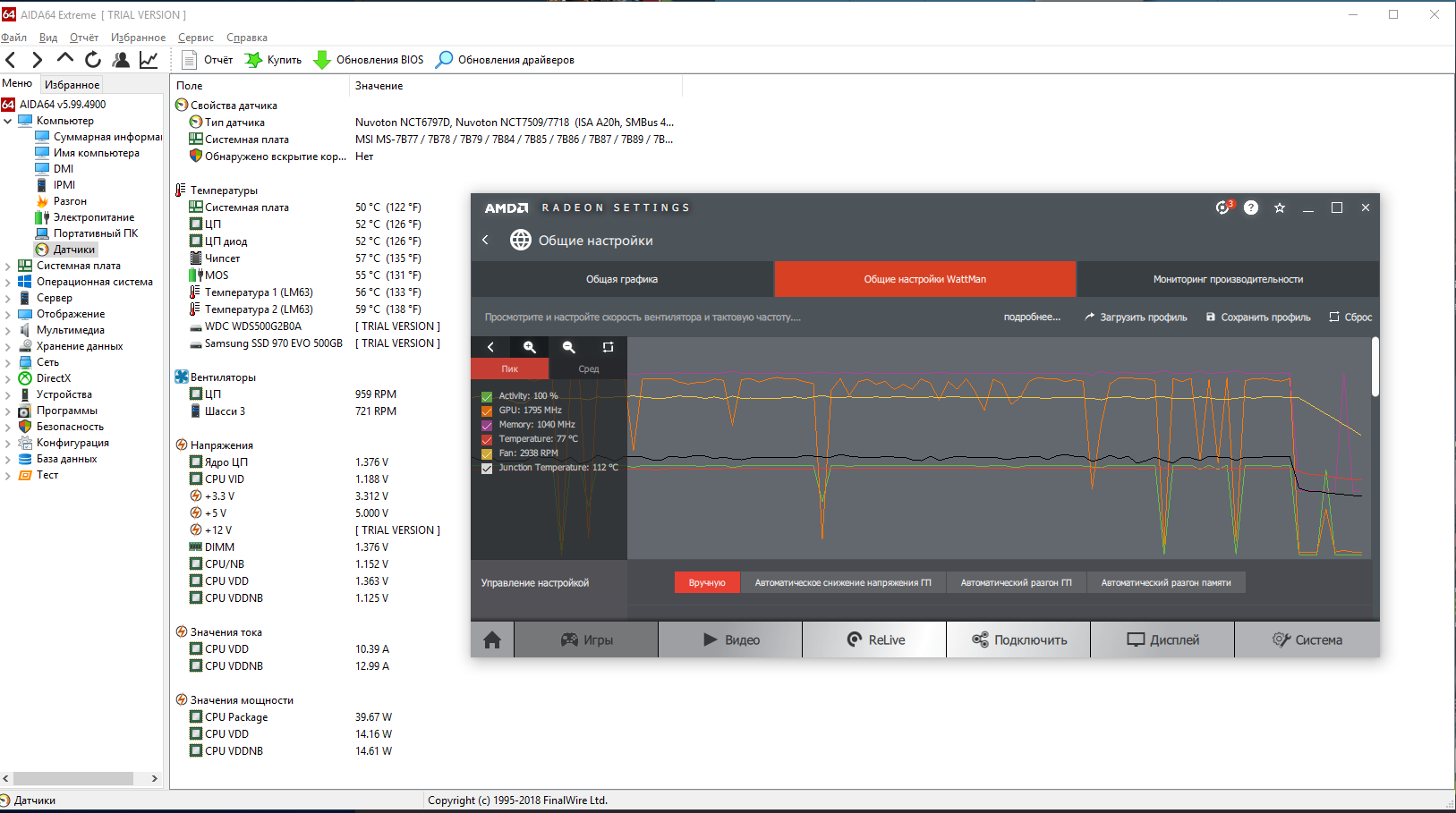Expand Хранение данных tree node
Image resolution: width=1456 pixels, height=813 pixels.
8,346
